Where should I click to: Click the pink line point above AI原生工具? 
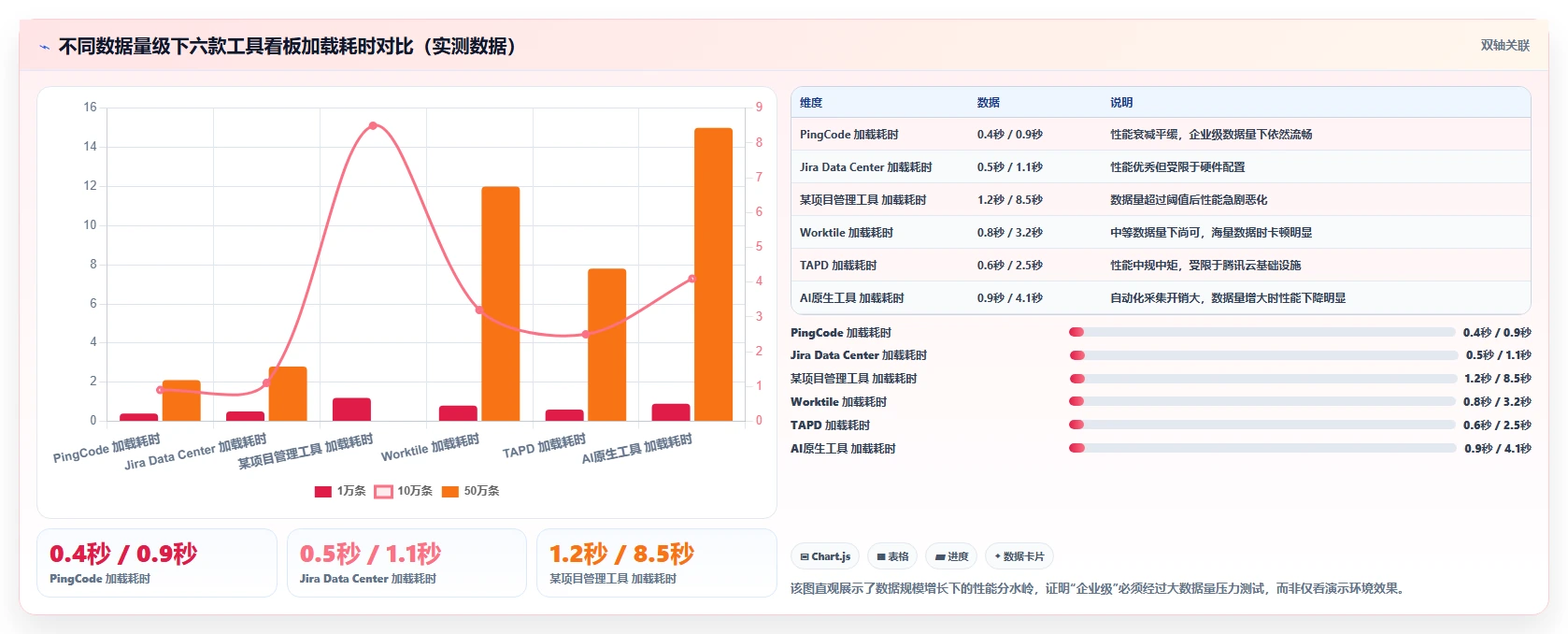pos(692,279)
